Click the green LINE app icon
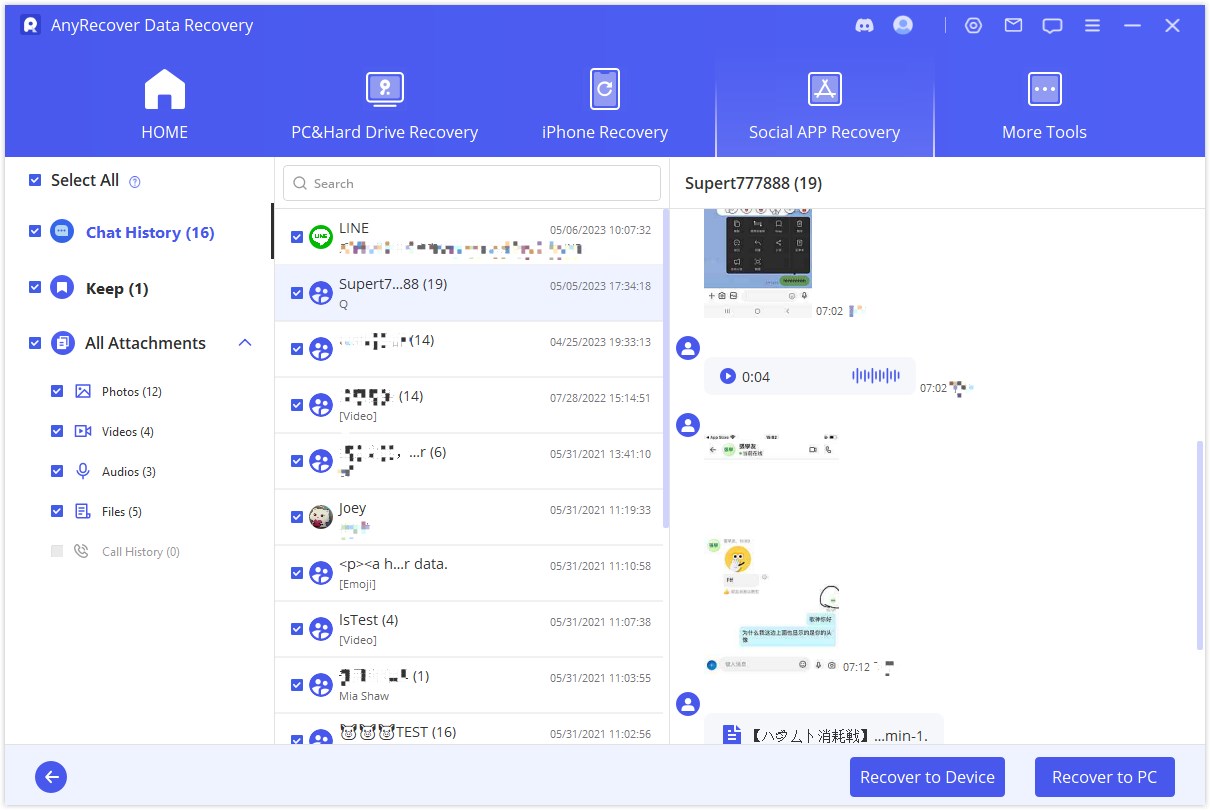The width and height of the screenshot is (1210, 810). (x=321, y=237)
